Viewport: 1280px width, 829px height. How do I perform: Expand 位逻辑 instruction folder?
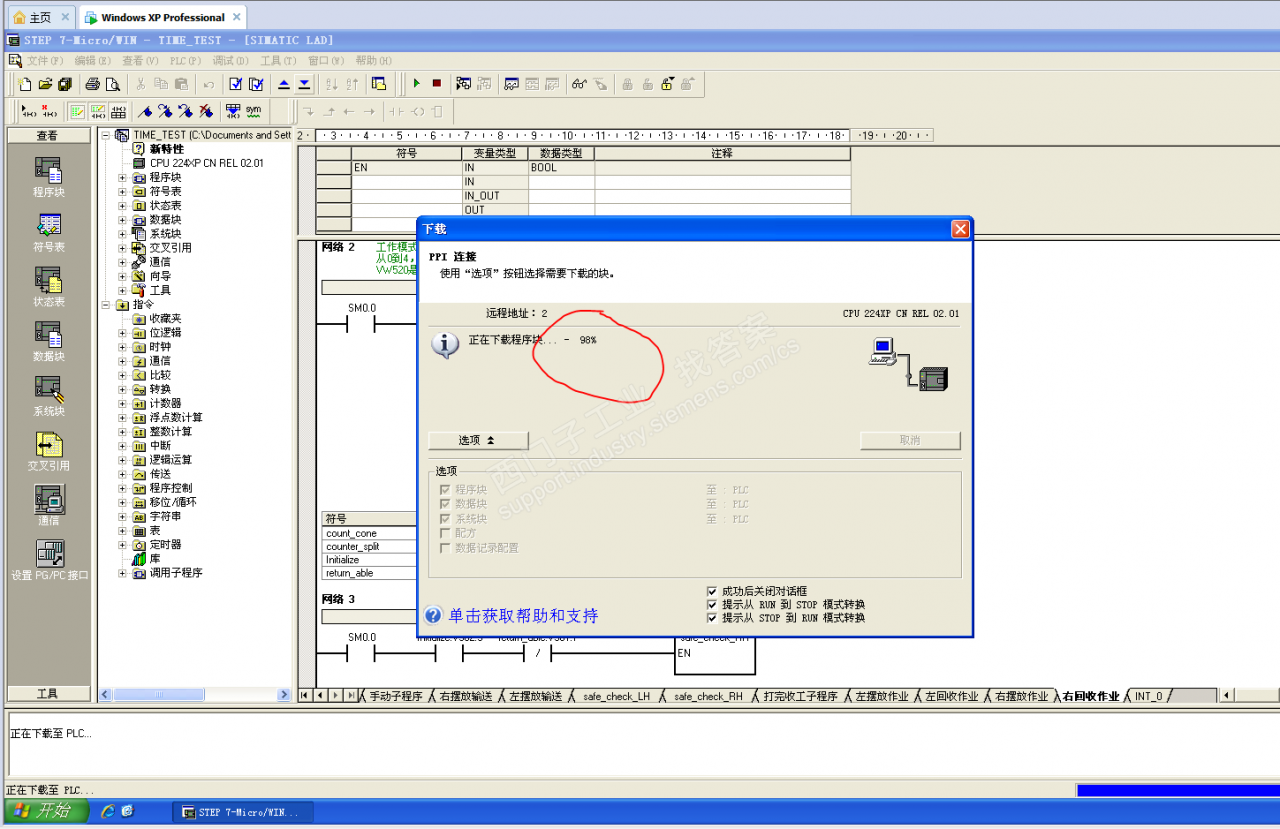(123, 332)
